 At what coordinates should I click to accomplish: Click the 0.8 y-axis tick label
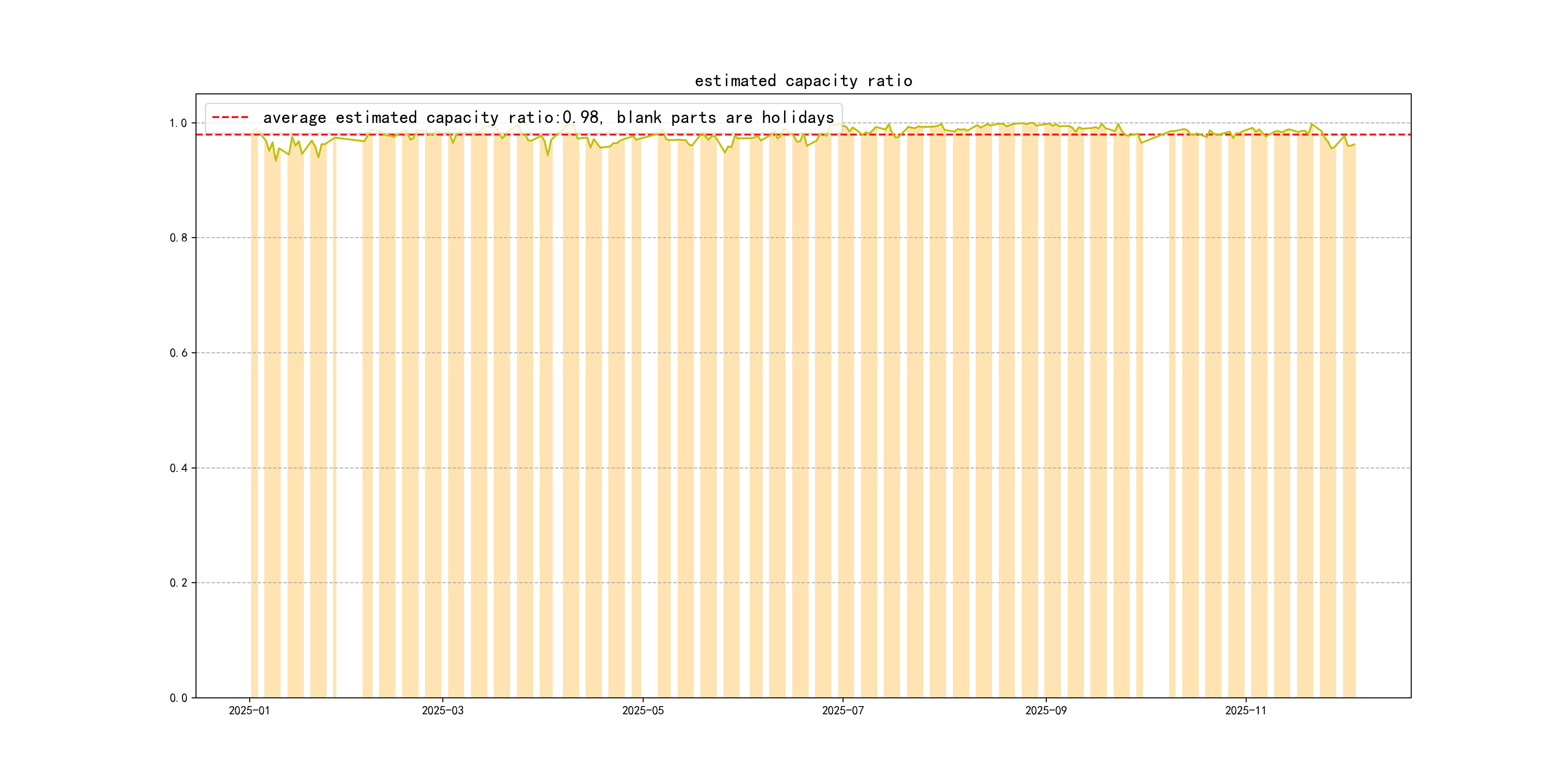pos(179,238)
